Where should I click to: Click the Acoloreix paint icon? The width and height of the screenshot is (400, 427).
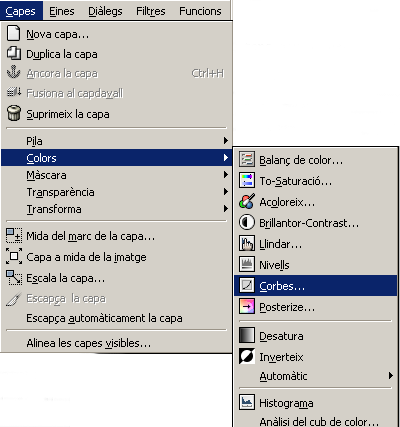point(247,201)
